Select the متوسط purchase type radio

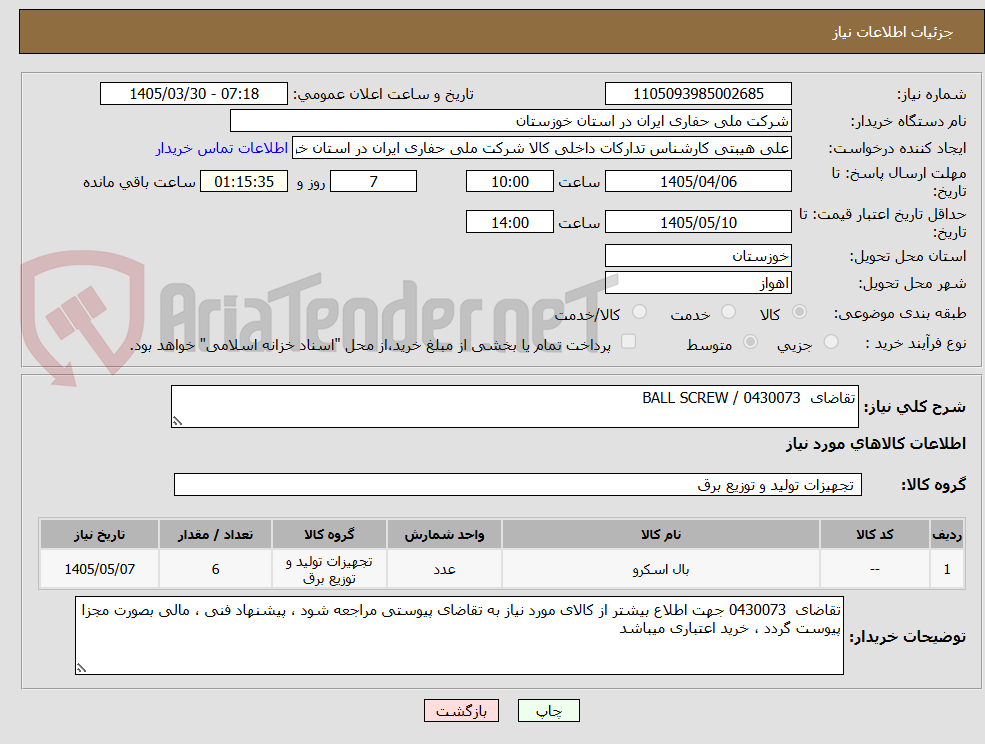[750, 342]
